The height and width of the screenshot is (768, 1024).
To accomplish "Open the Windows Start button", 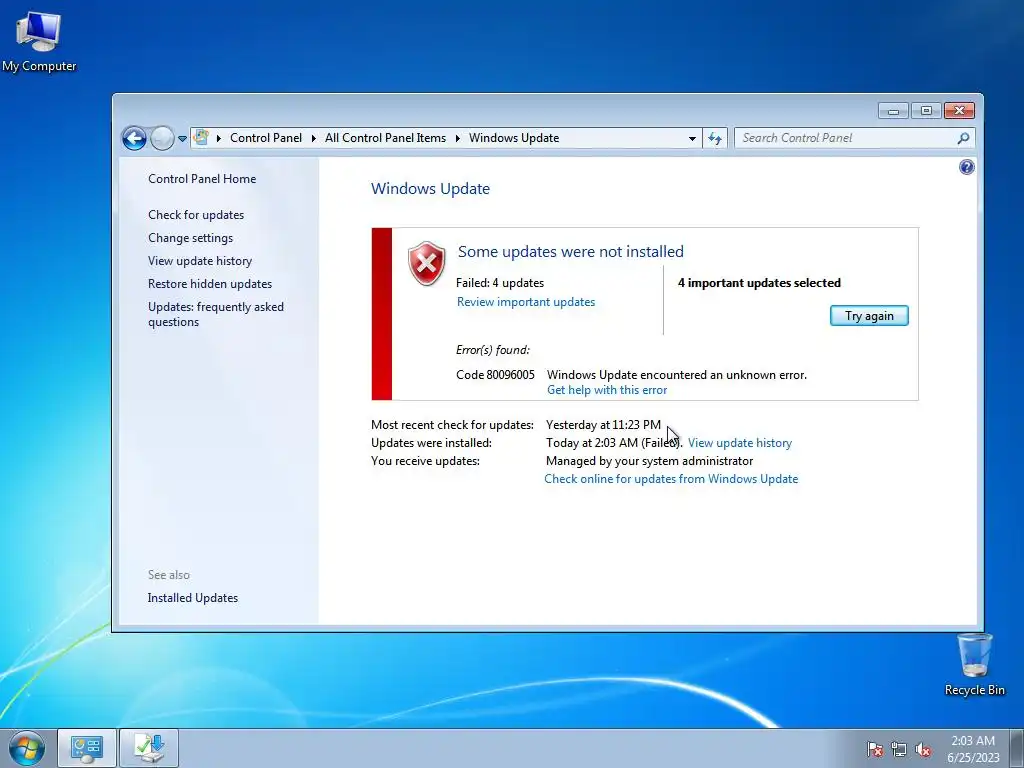I will coord(27,748).
